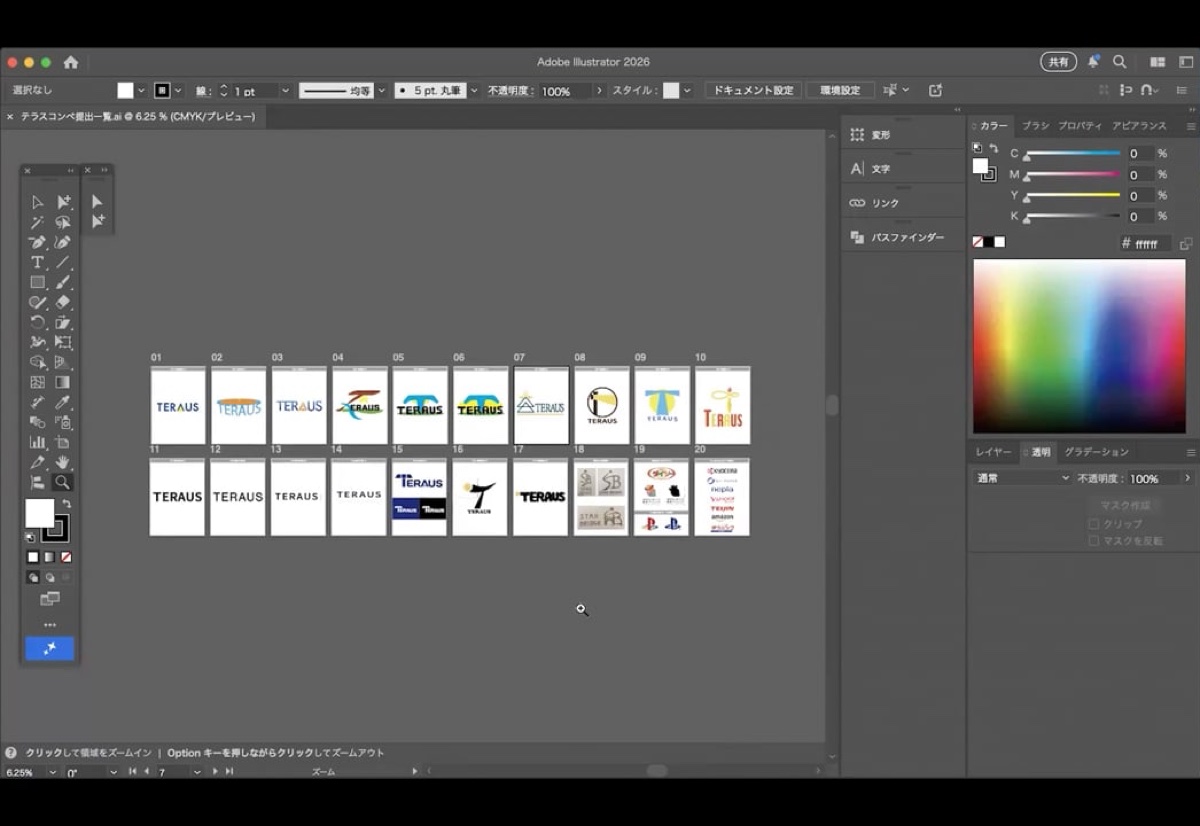This screenshot has height=826, width=1200.
Task: Select the Column Graph tool
Action: click(38, 442)
